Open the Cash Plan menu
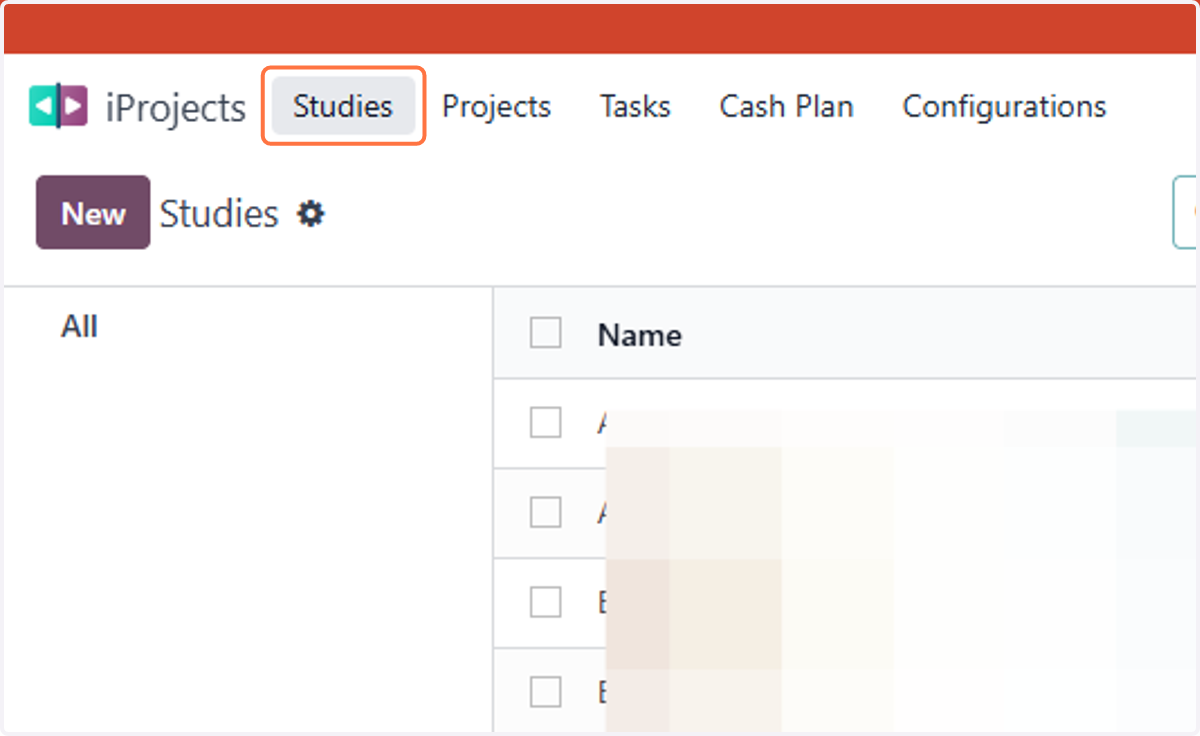 tap(786, 106)
